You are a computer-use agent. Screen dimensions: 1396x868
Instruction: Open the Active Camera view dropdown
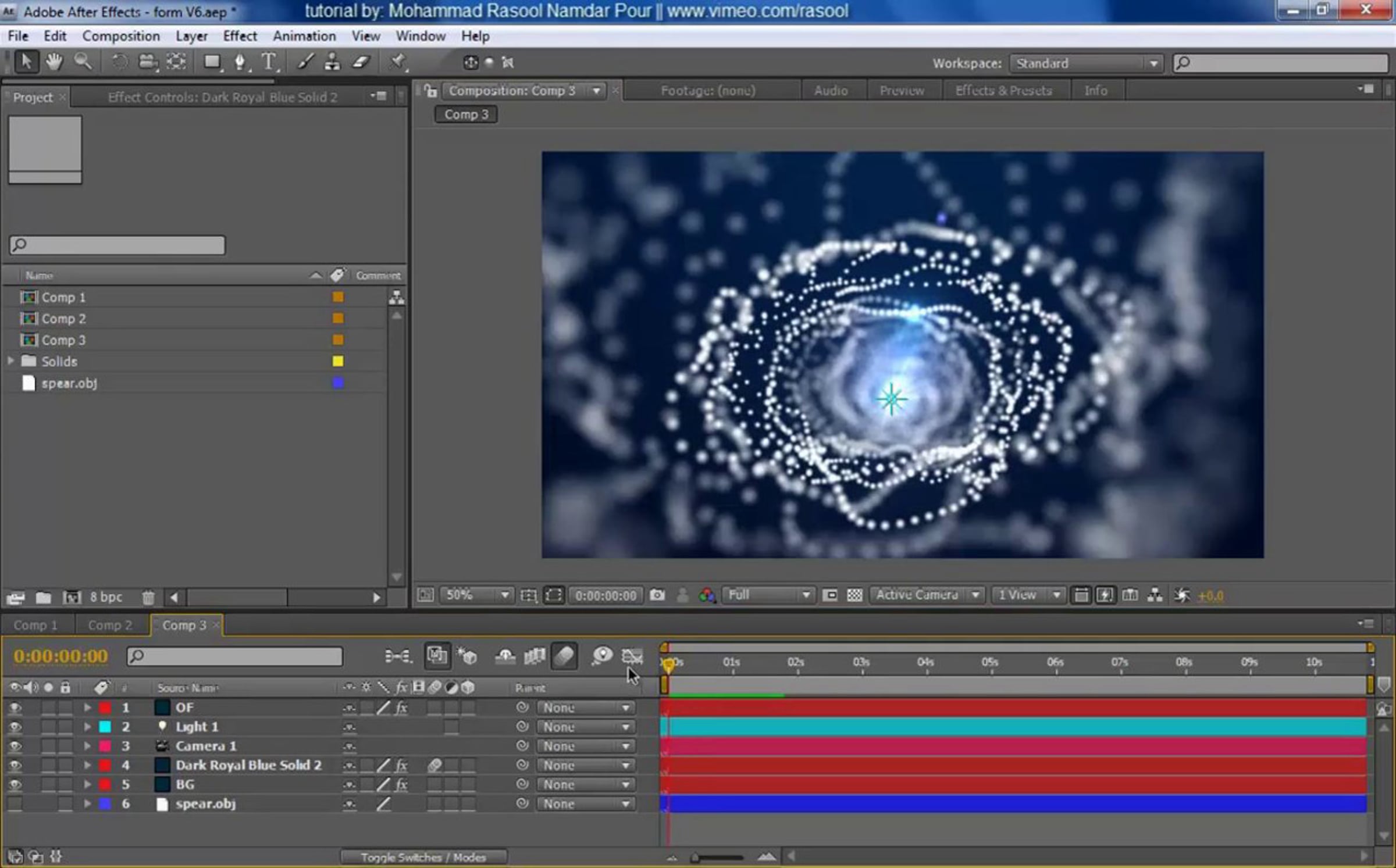pyautogui.click(x=926, y=595)
